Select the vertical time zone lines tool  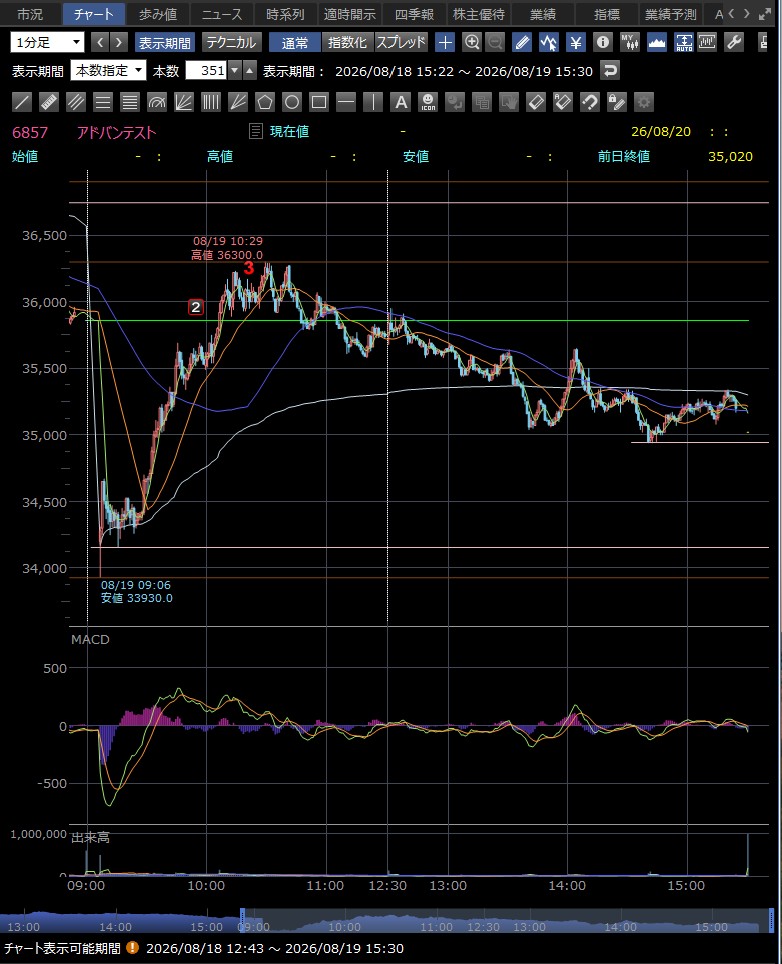click(x=211, y=102)
